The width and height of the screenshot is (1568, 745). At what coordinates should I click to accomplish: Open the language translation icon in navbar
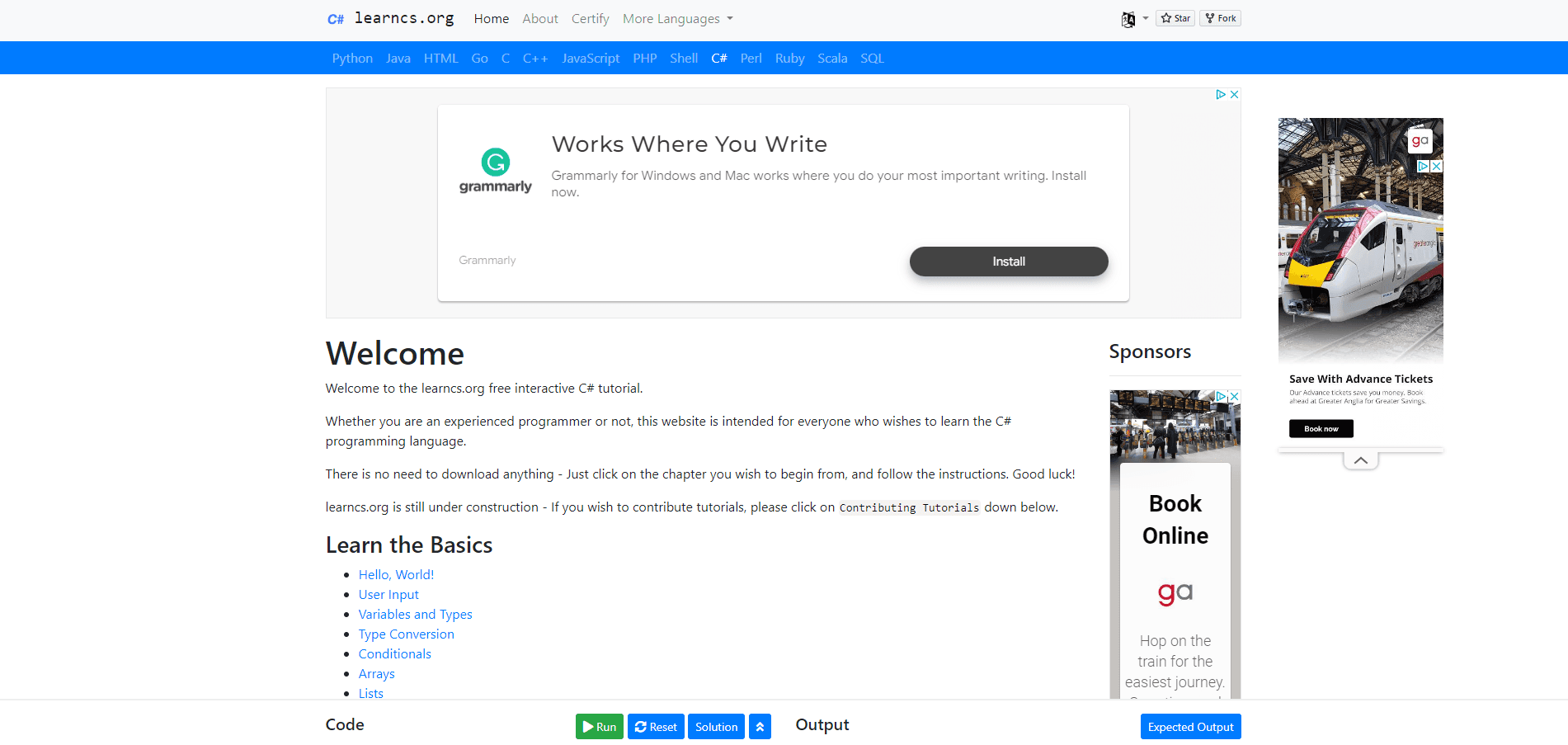point(1128,19)
